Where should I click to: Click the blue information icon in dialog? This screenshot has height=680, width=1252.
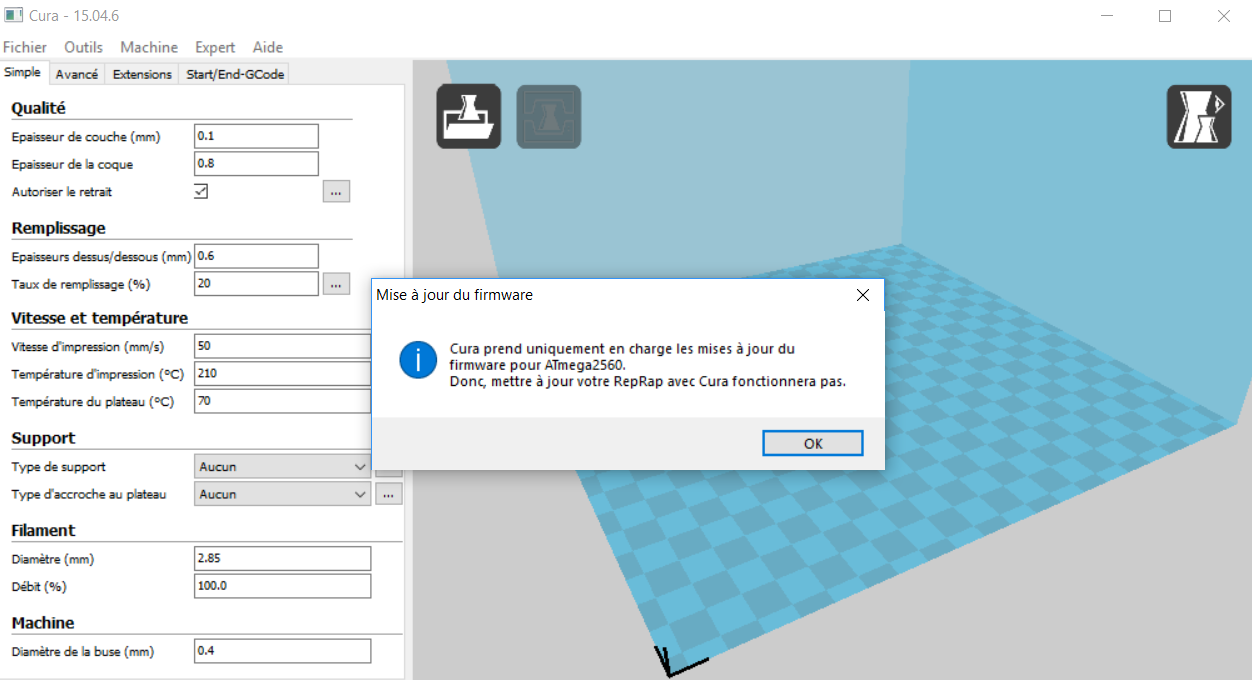click(x=418, y=359)
